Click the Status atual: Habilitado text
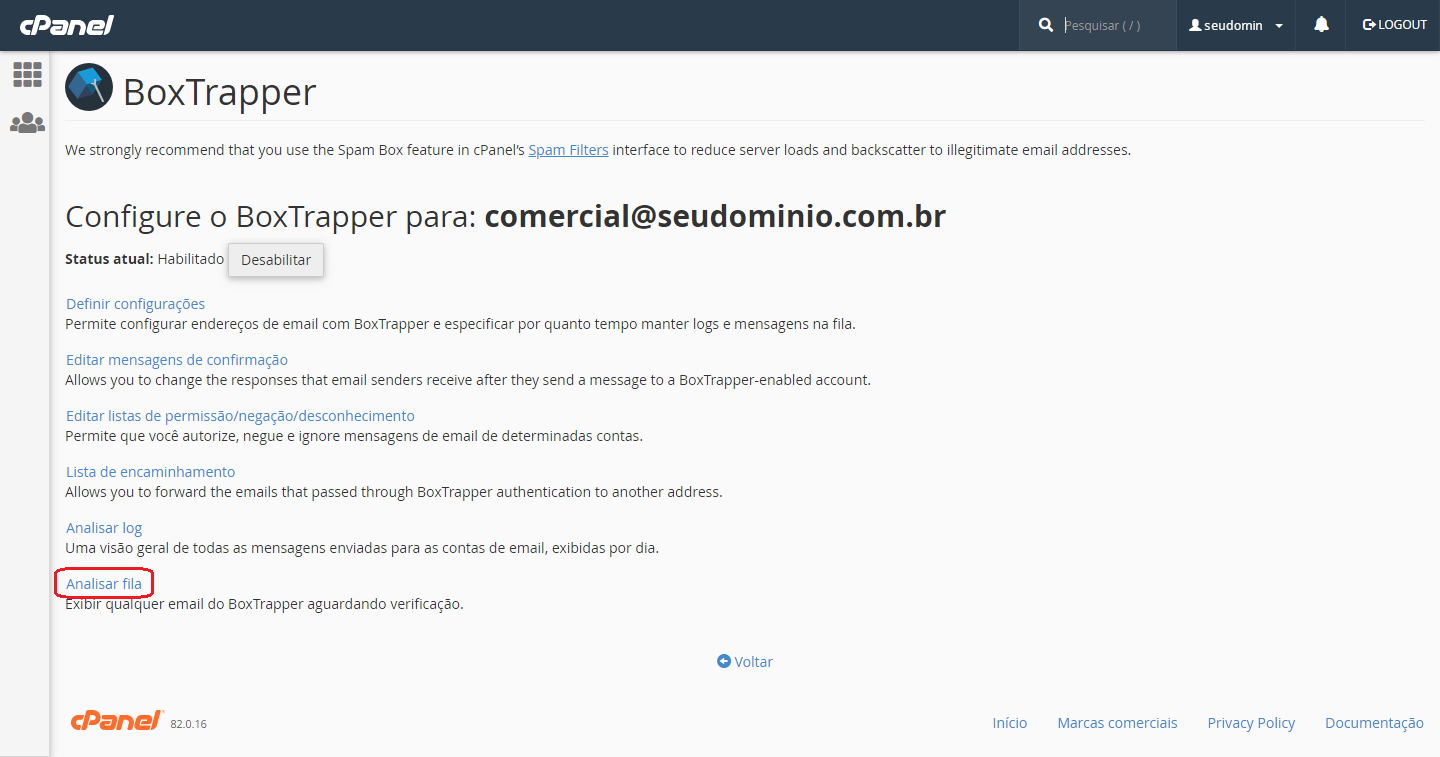1440x757 pixels. (145, 259)
